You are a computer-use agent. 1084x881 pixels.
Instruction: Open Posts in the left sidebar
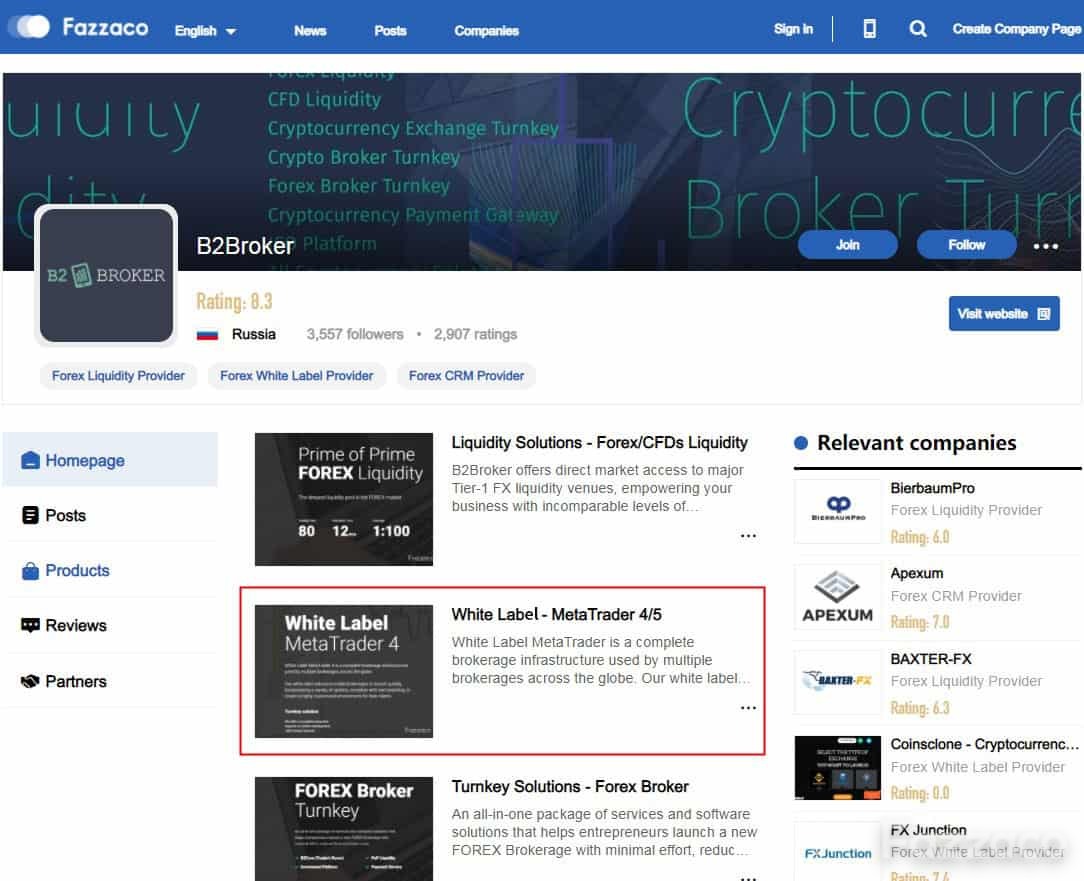point(110,515)
